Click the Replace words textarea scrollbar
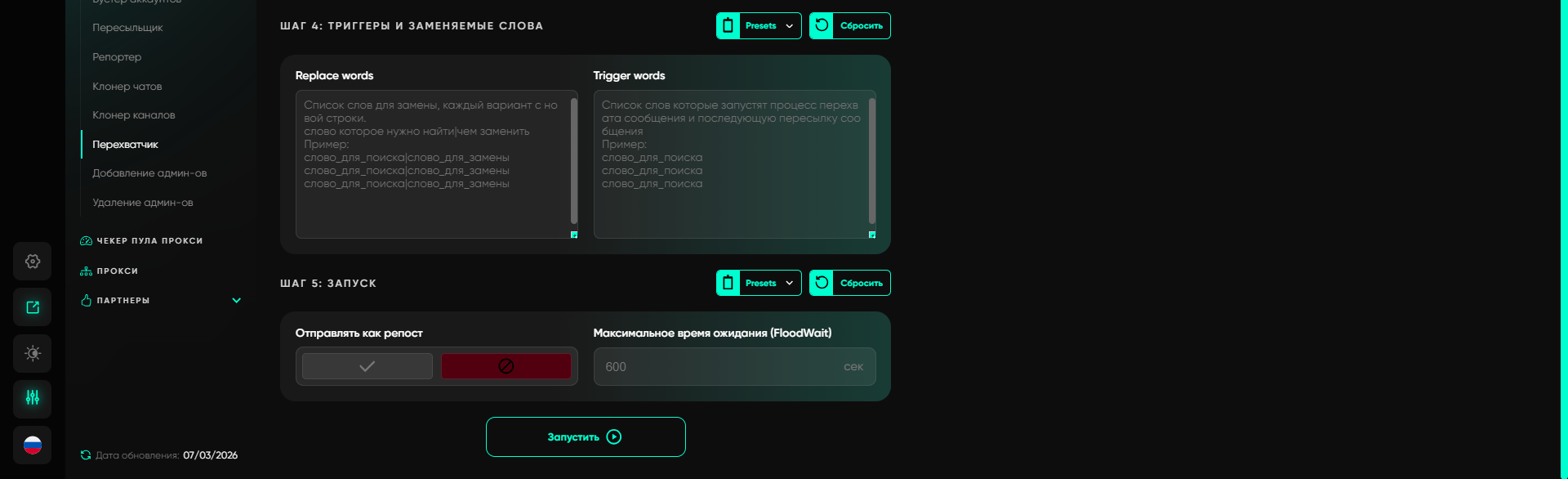 [574, 160]
